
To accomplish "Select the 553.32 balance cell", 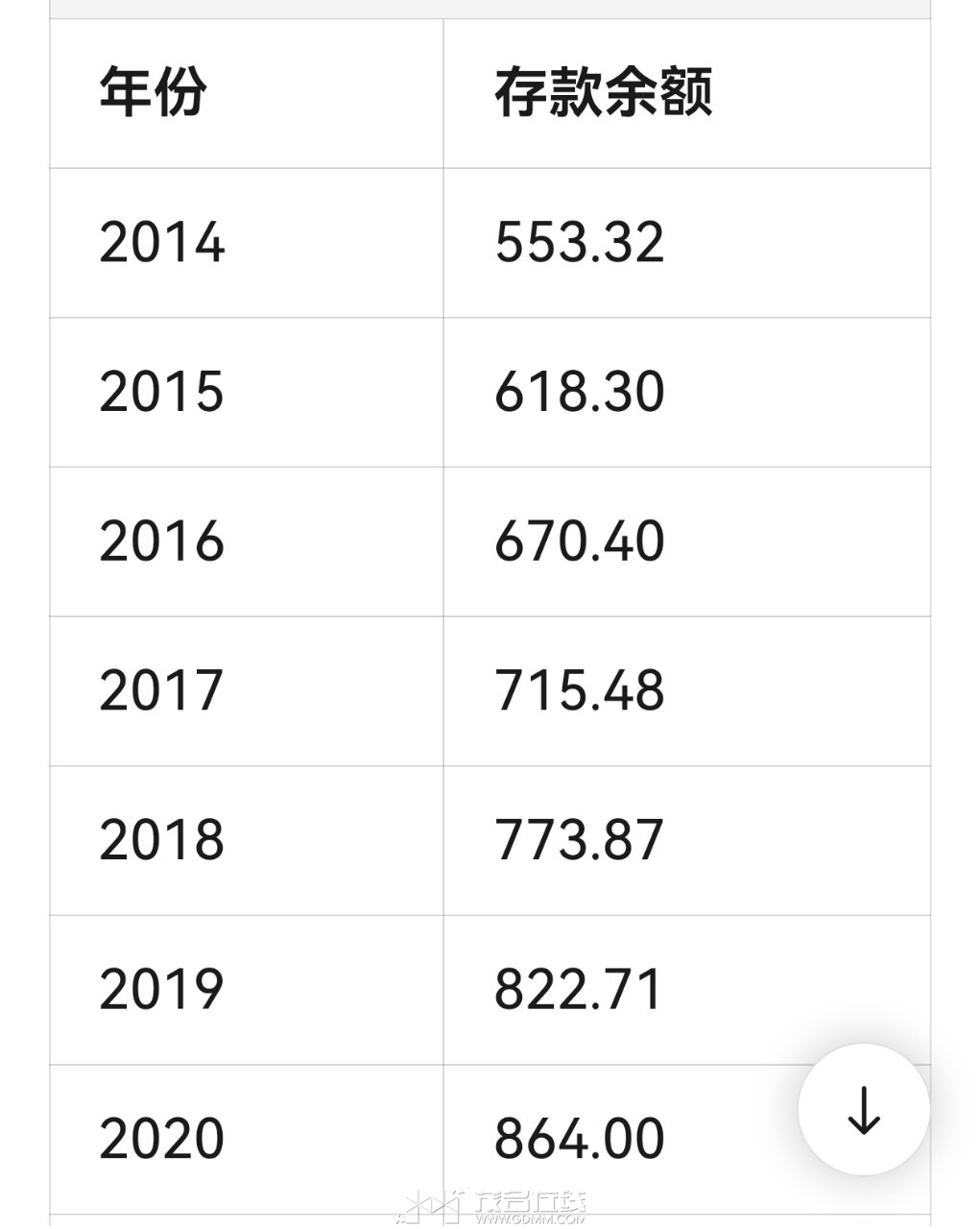I will 579,242.
